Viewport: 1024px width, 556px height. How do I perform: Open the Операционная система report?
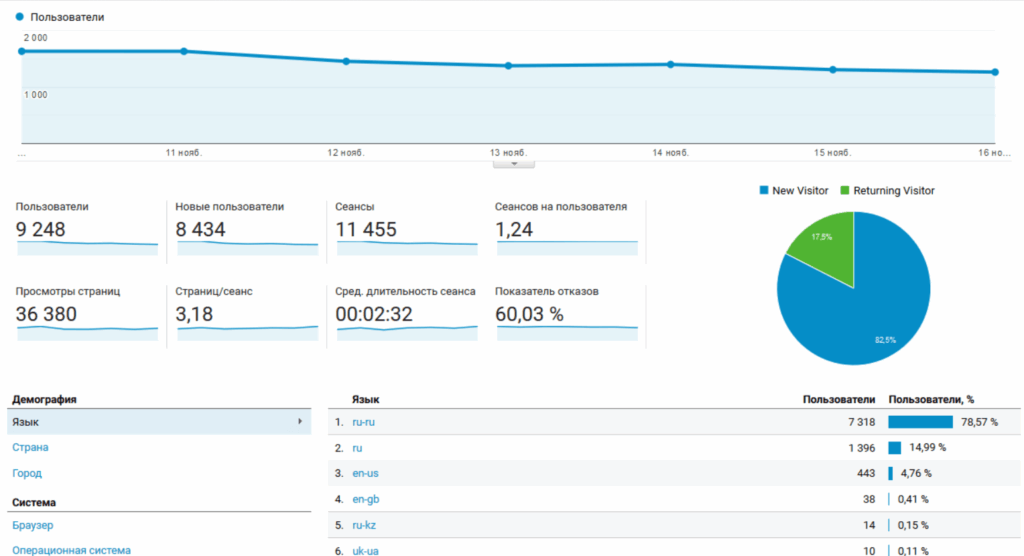[x=71, y=549]
